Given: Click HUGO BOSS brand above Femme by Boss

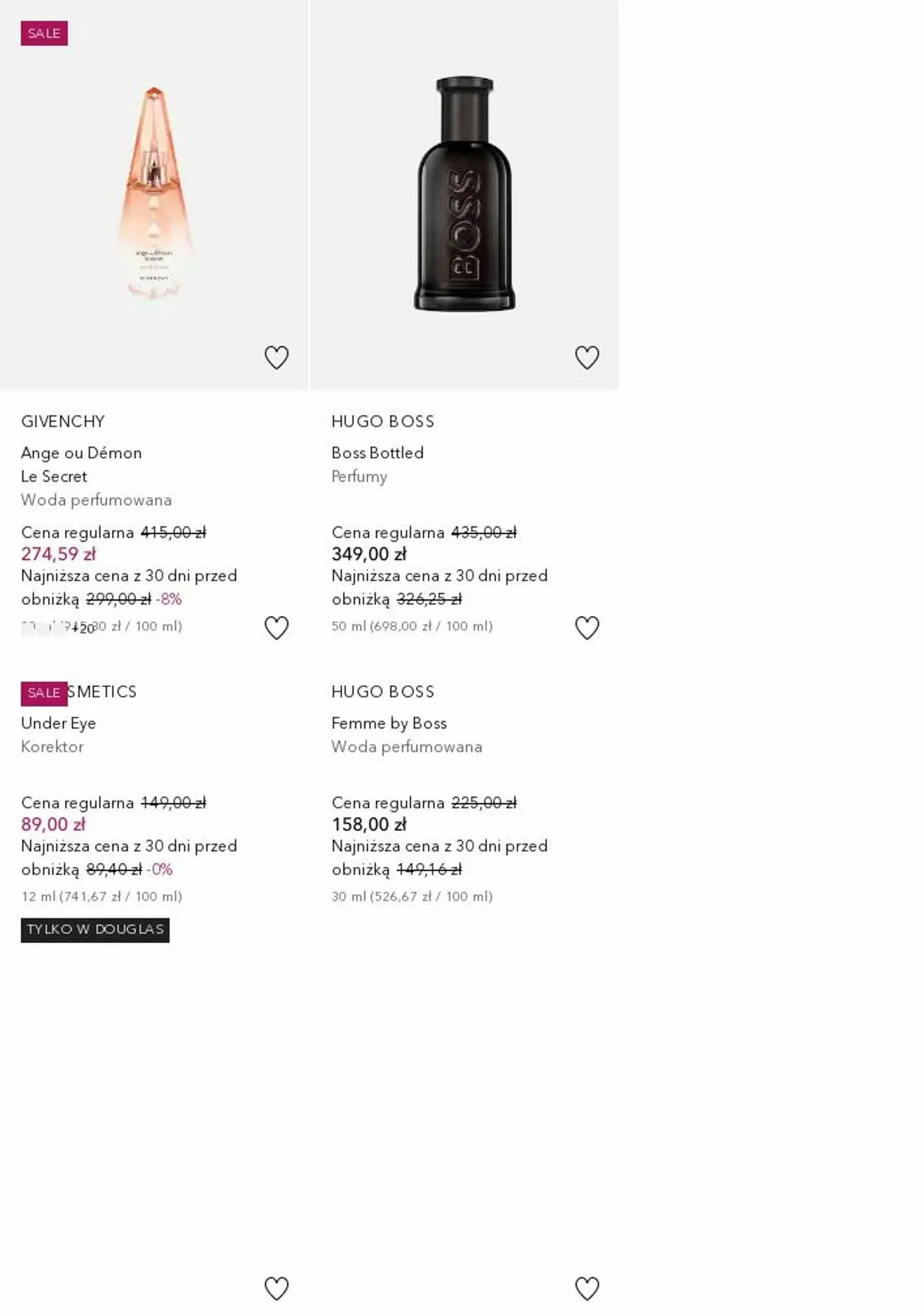Looking at the screenshot, I should (383, 692).
